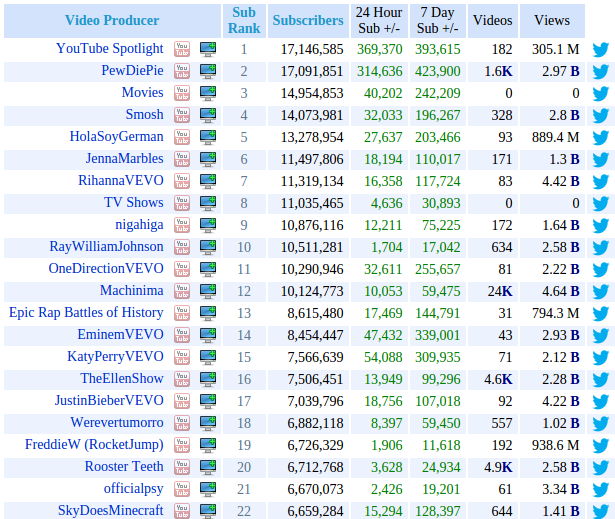
Task: Open Smosh channel link
Action: coord(144,115)
